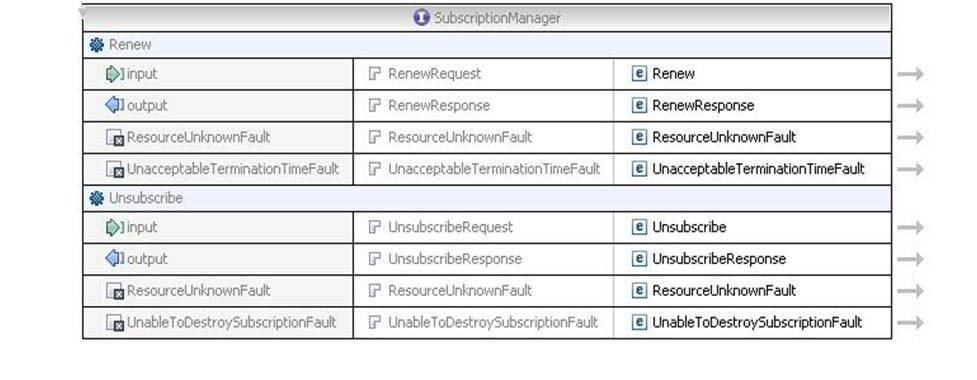The height and width of the screenshot is (380, 977).
Task: Click the element icon beside Renew
Action: point(639,74)
